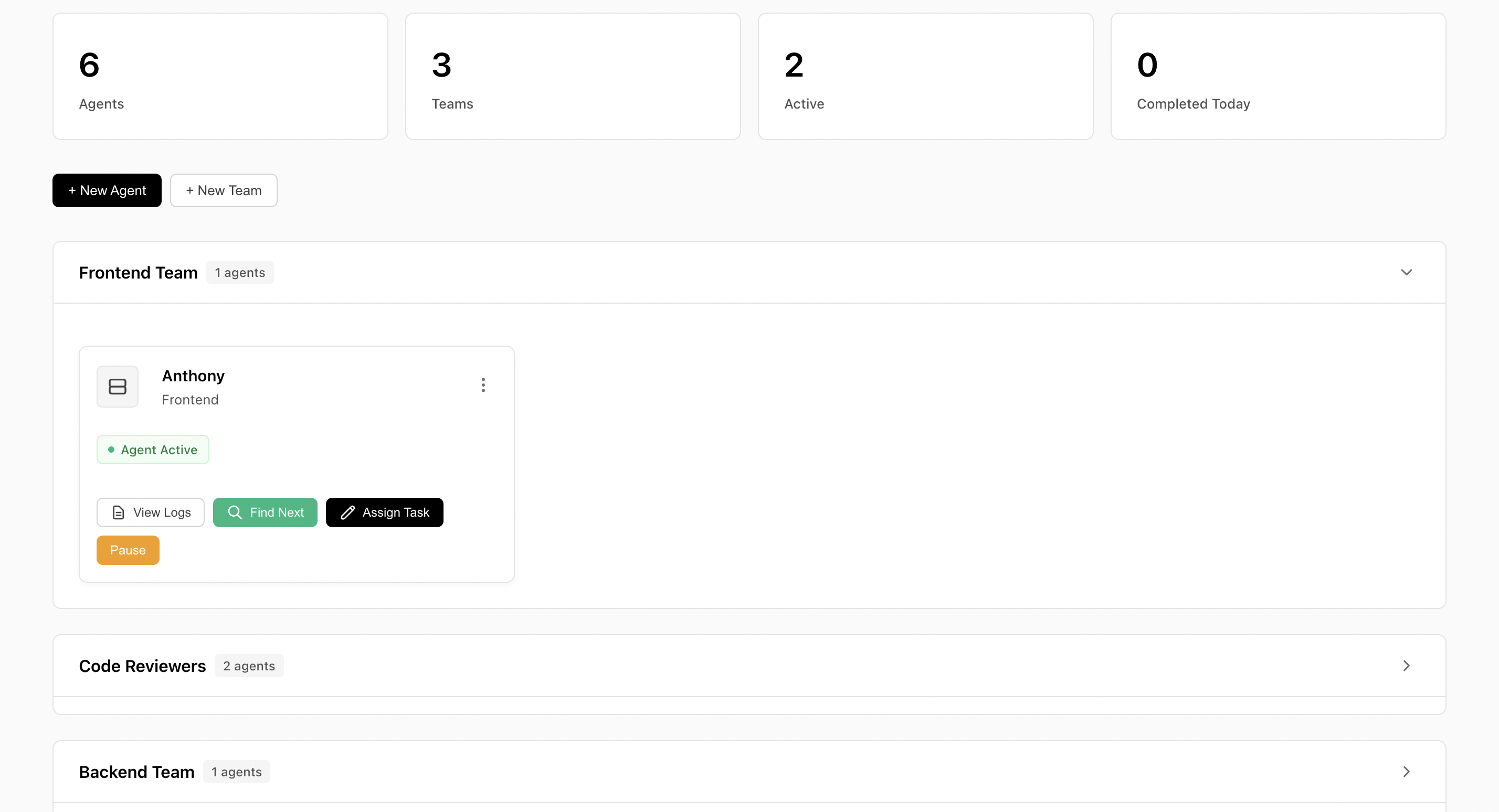Click the green Agent Active status dot
This screenshot has height=812, width=1499.
[x=111, y=450]
